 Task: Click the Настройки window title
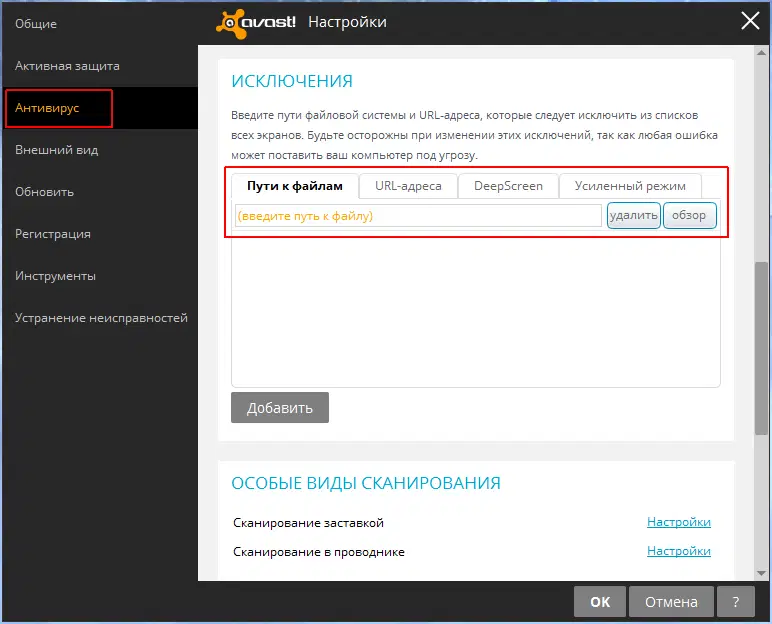click(x=348, y=22)
